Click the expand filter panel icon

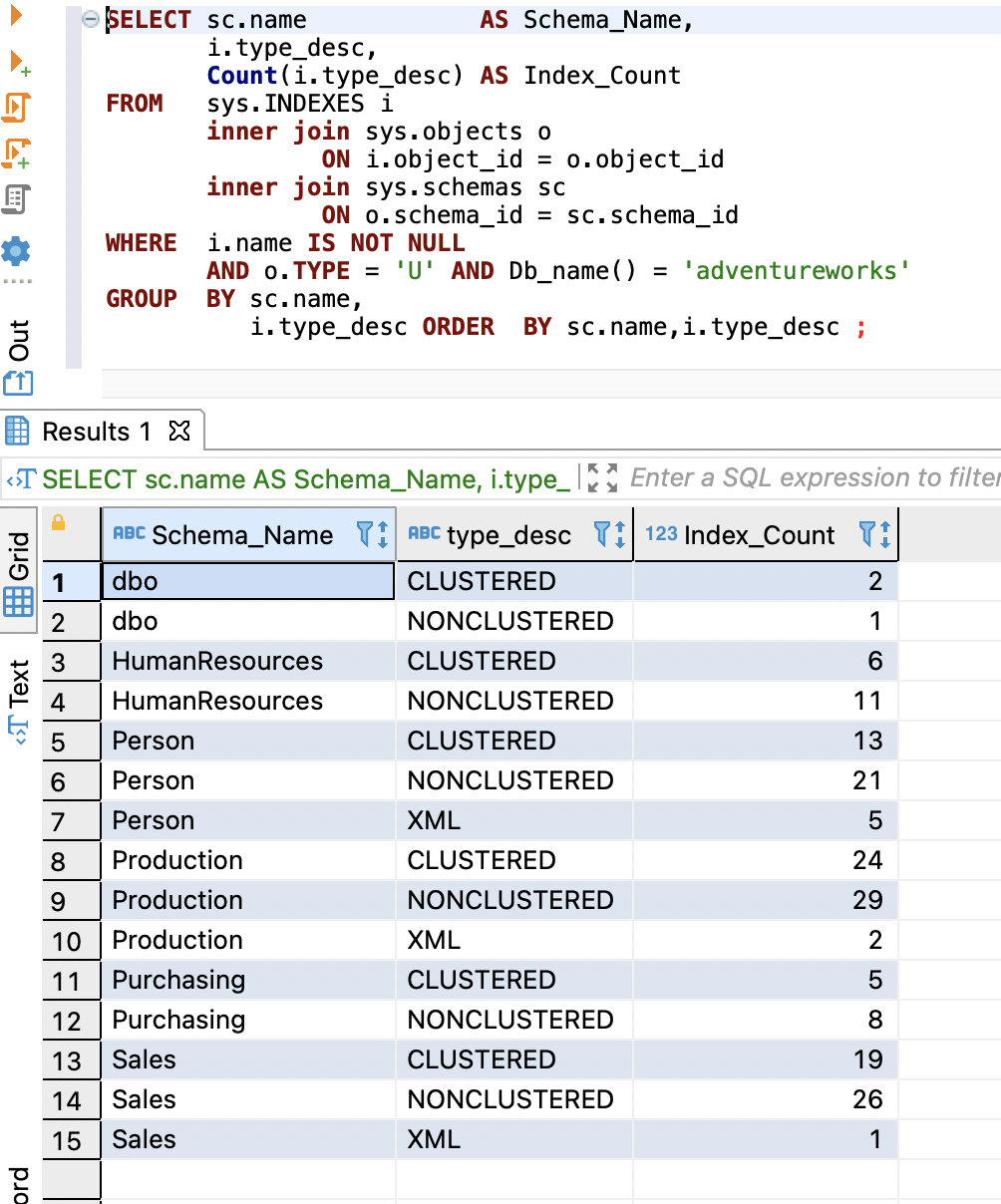point(602,478)
